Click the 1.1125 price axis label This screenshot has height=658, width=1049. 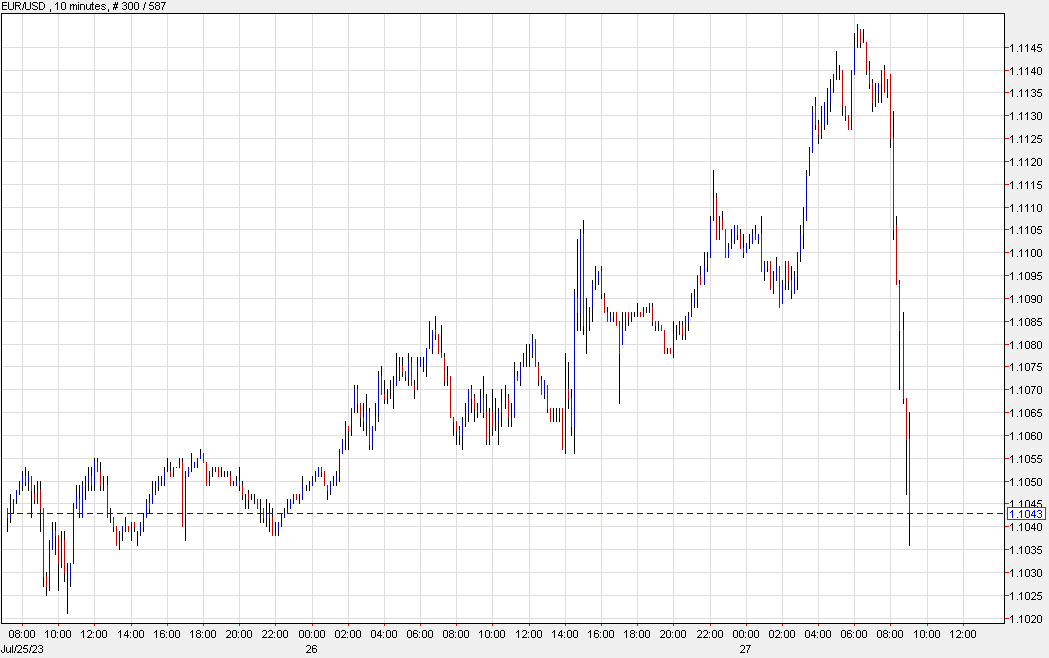(x=1026, y=139)
